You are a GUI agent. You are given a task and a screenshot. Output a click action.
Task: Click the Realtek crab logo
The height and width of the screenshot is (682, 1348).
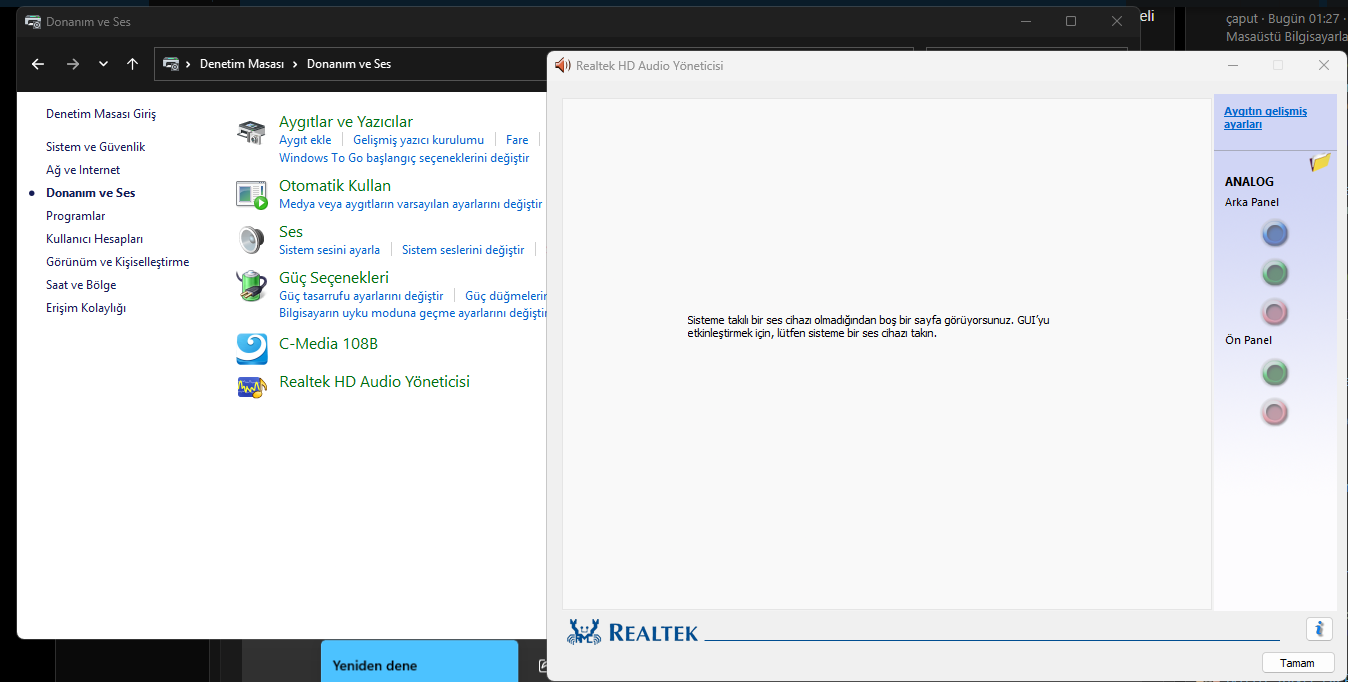(x=584, y=631)
